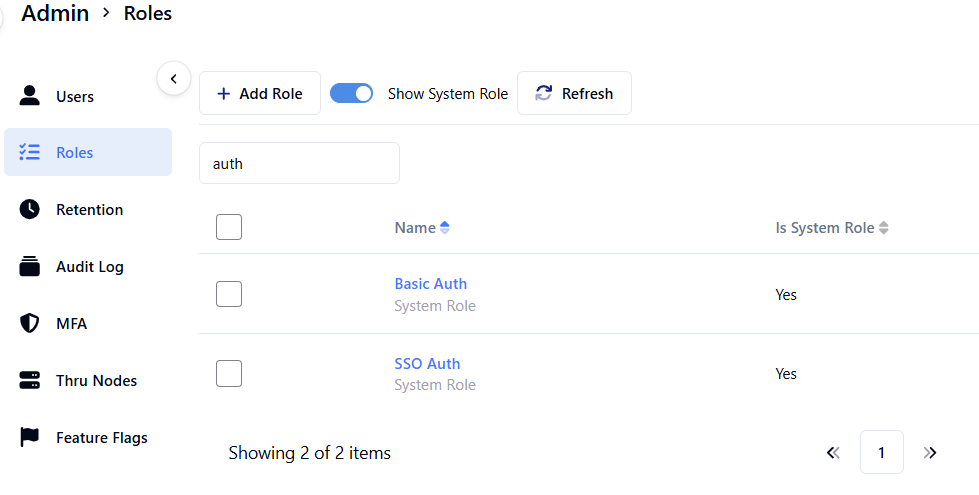Click the sort arrows beside Name column
979x495 pixels.
(x=445, y=228)
